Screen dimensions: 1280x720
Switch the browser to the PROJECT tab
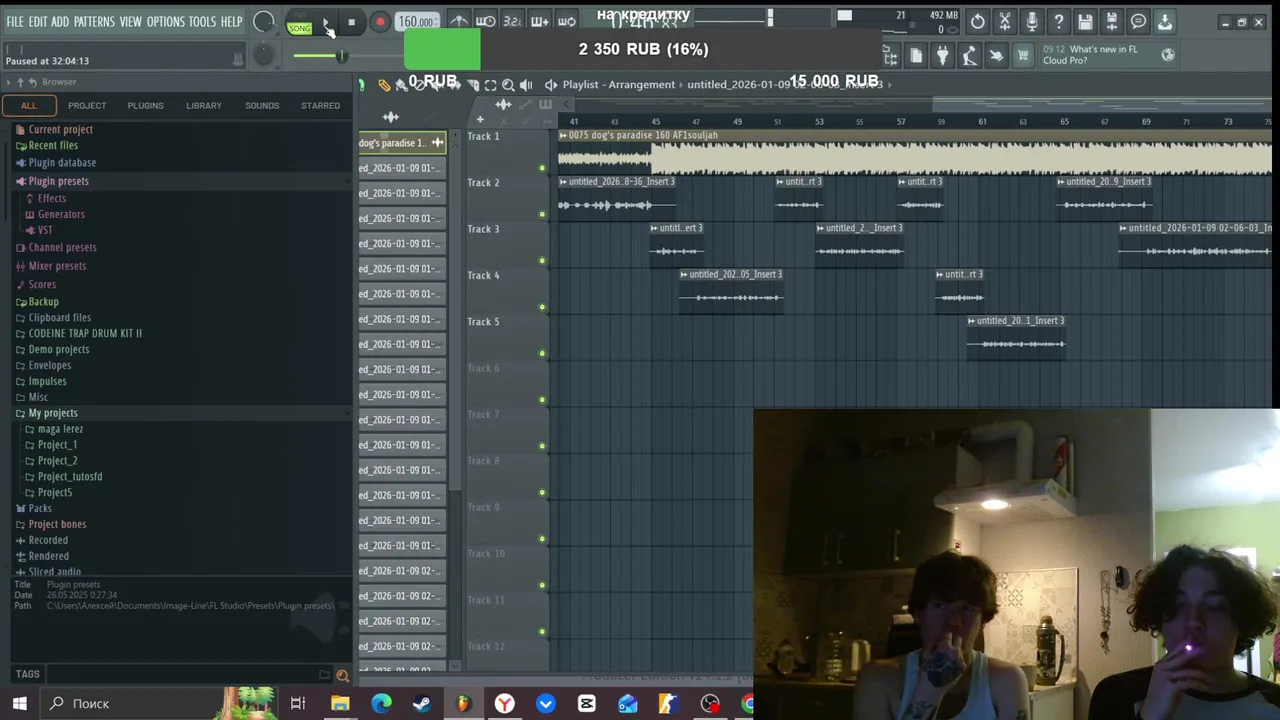point(87,105)
